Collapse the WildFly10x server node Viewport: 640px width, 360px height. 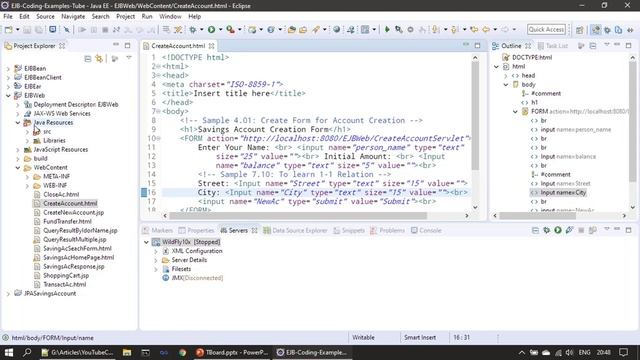(146, 242)
